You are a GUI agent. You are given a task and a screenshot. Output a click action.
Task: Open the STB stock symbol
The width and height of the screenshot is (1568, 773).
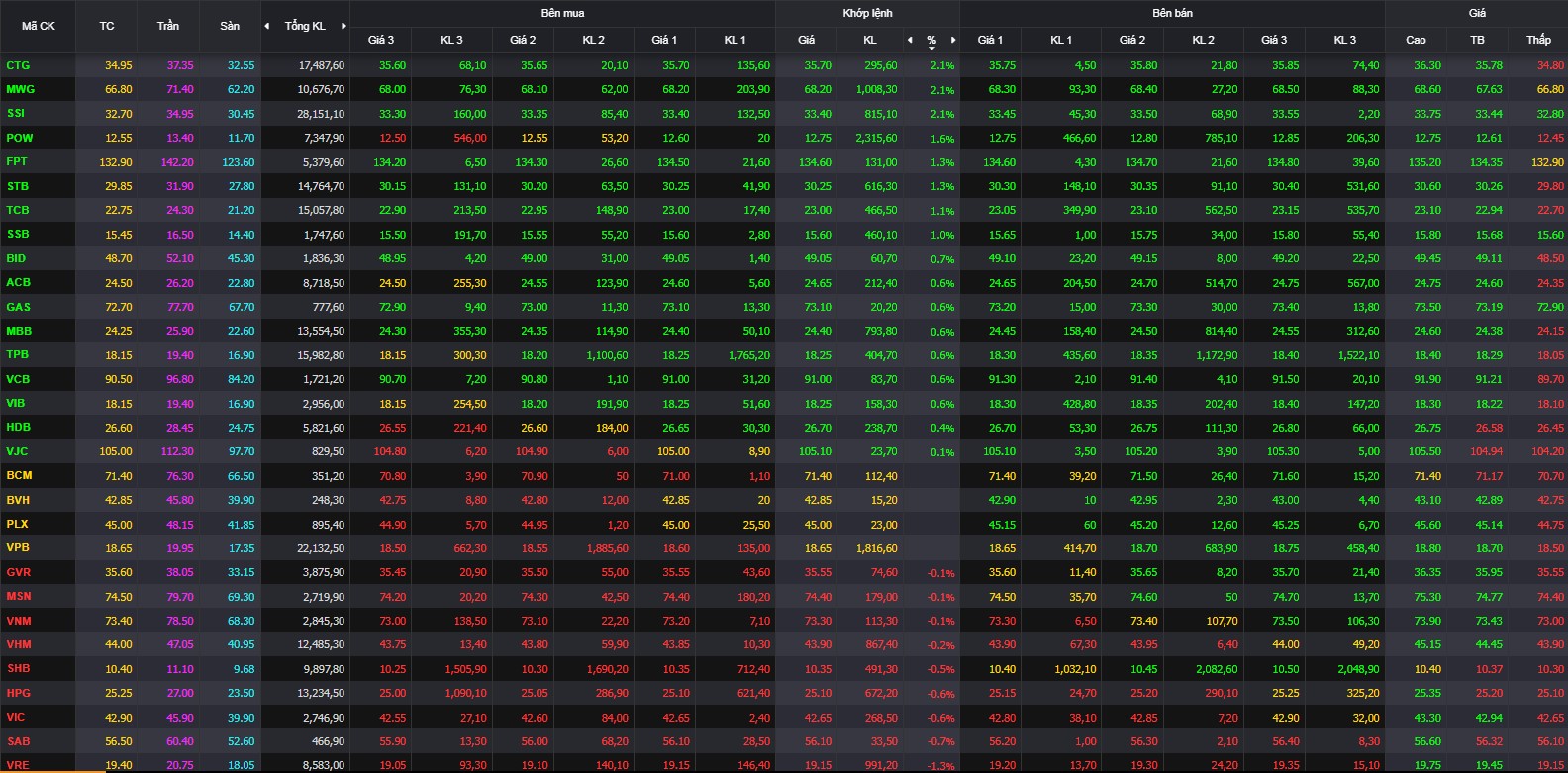pos(18,186)
